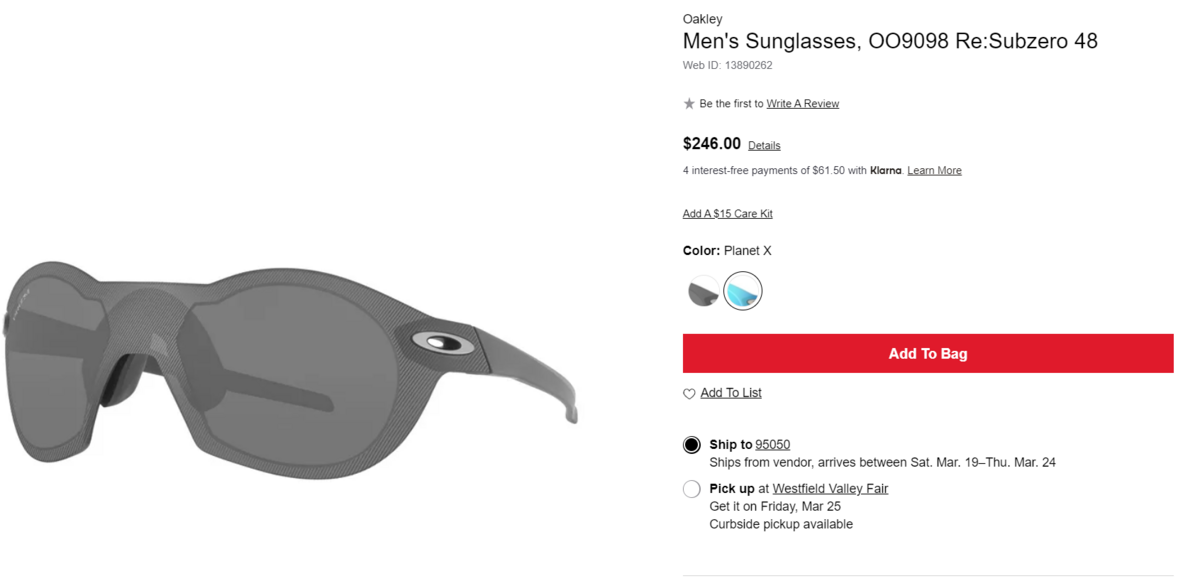Select the Pick up radio button
The image size is (1200, 586).
pos(692,489)
